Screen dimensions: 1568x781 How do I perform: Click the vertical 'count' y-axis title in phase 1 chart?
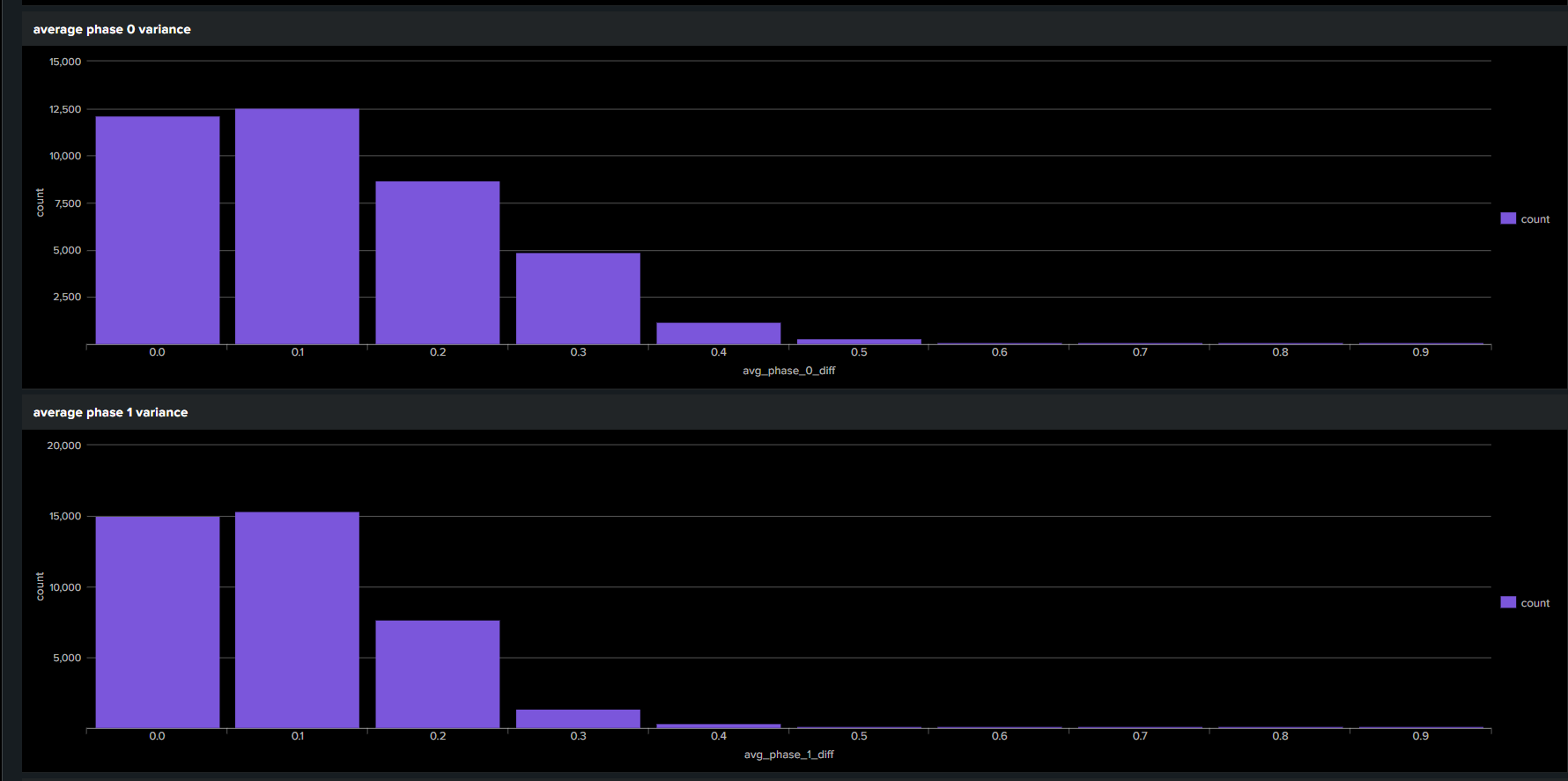click(40, 586)
